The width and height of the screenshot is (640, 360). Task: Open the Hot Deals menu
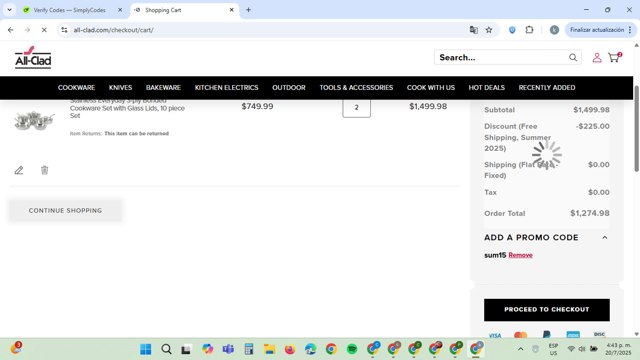(487, 88)
